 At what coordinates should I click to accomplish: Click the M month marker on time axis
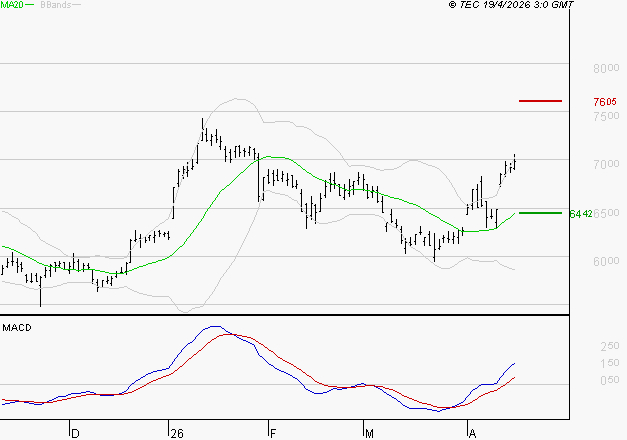(x=369, y=433)
